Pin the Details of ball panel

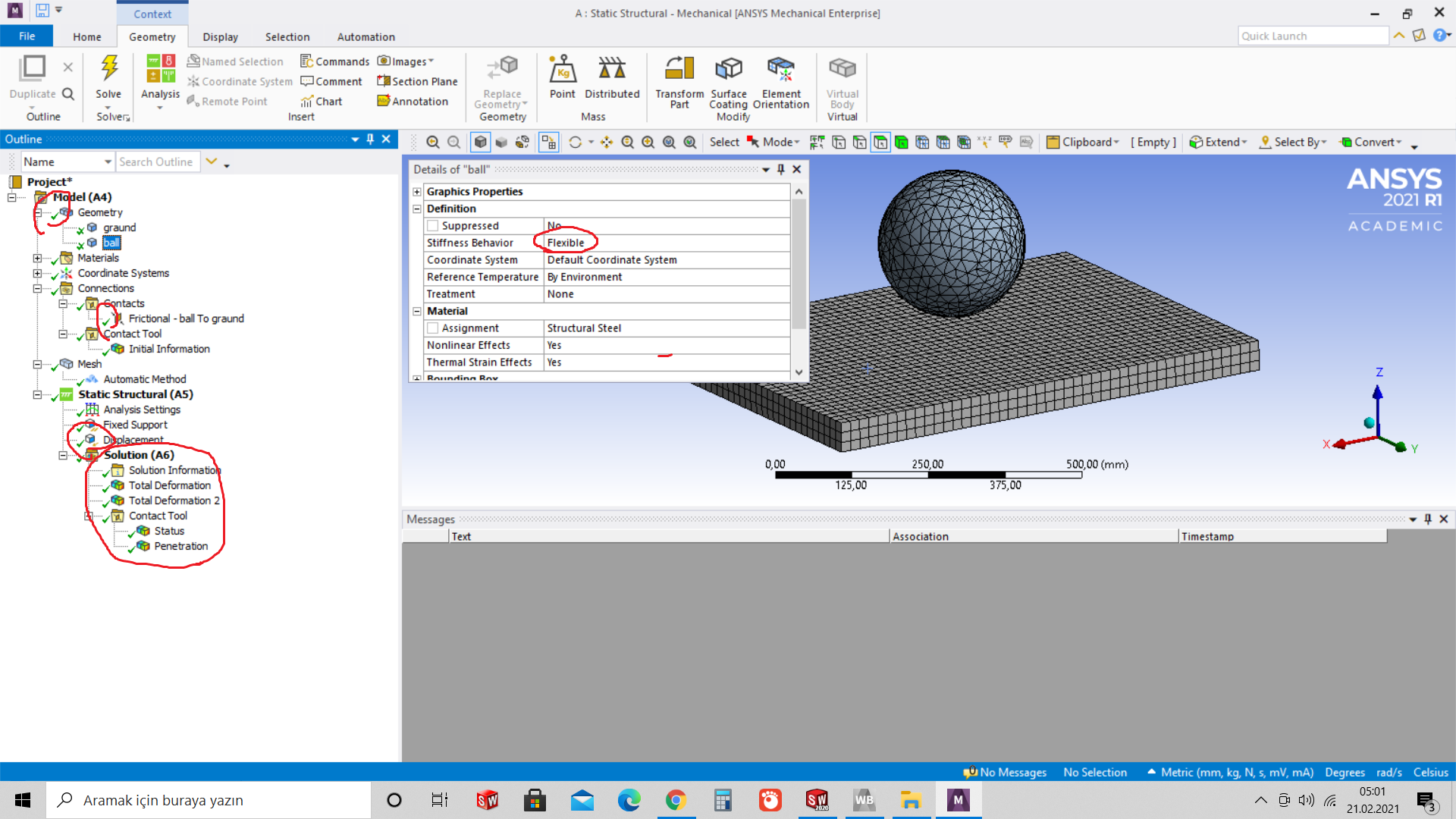(781, 169)
